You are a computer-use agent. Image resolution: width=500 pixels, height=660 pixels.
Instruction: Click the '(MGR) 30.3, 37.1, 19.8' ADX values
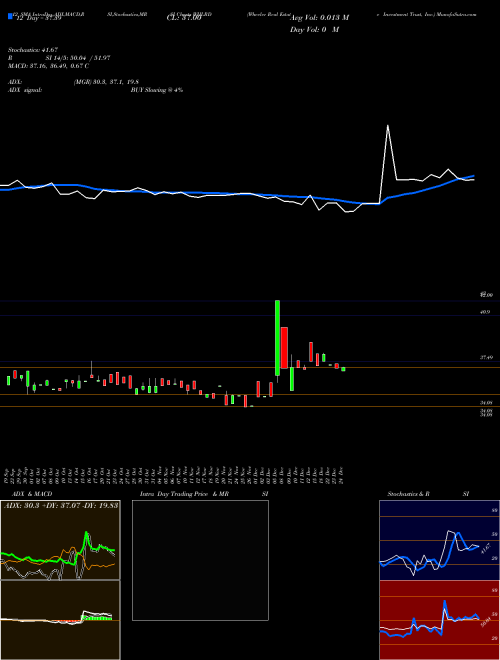pyautogui.click(x=106, y=82)
